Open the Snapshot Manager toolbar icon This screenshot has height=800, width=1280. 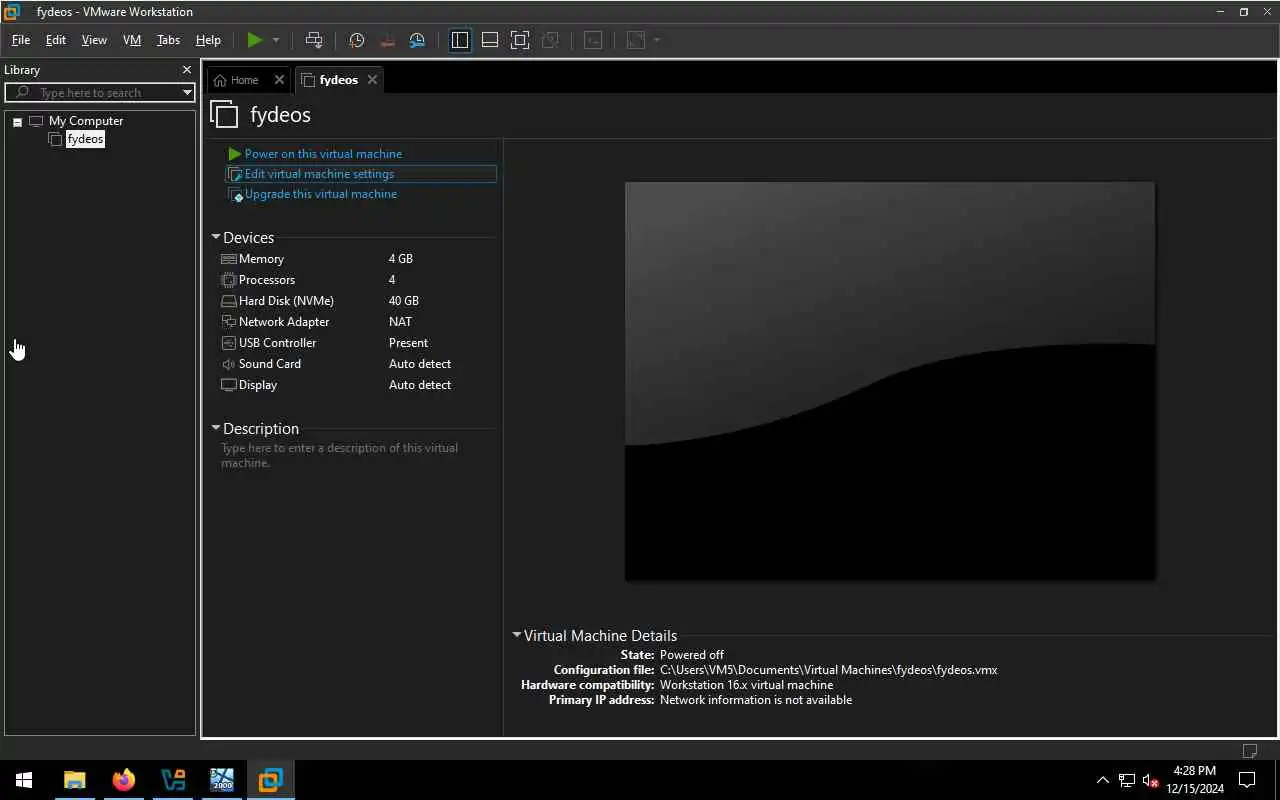(417, 40)
